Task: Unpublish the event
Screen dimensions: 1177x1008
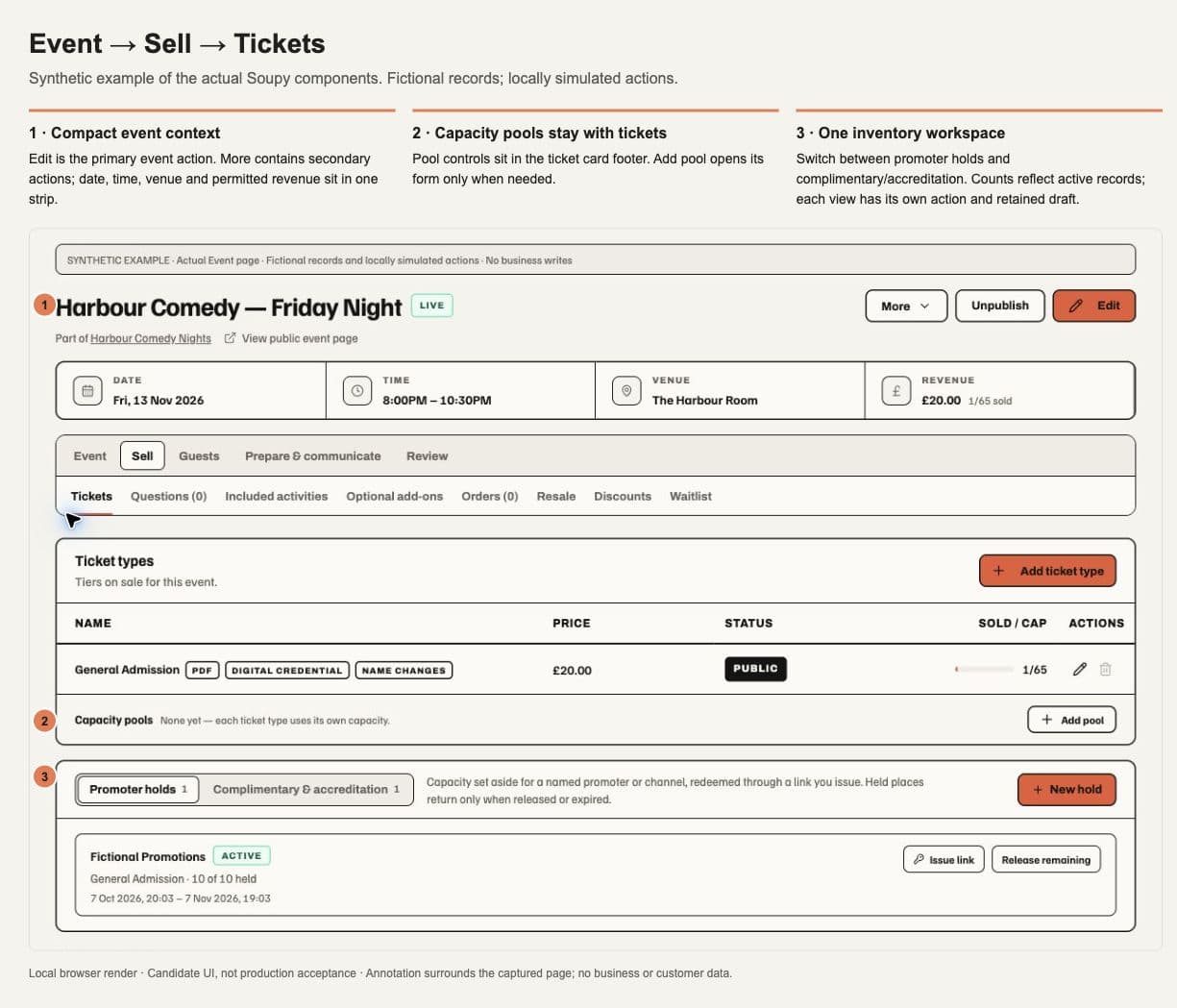Action: click(999, 306)
